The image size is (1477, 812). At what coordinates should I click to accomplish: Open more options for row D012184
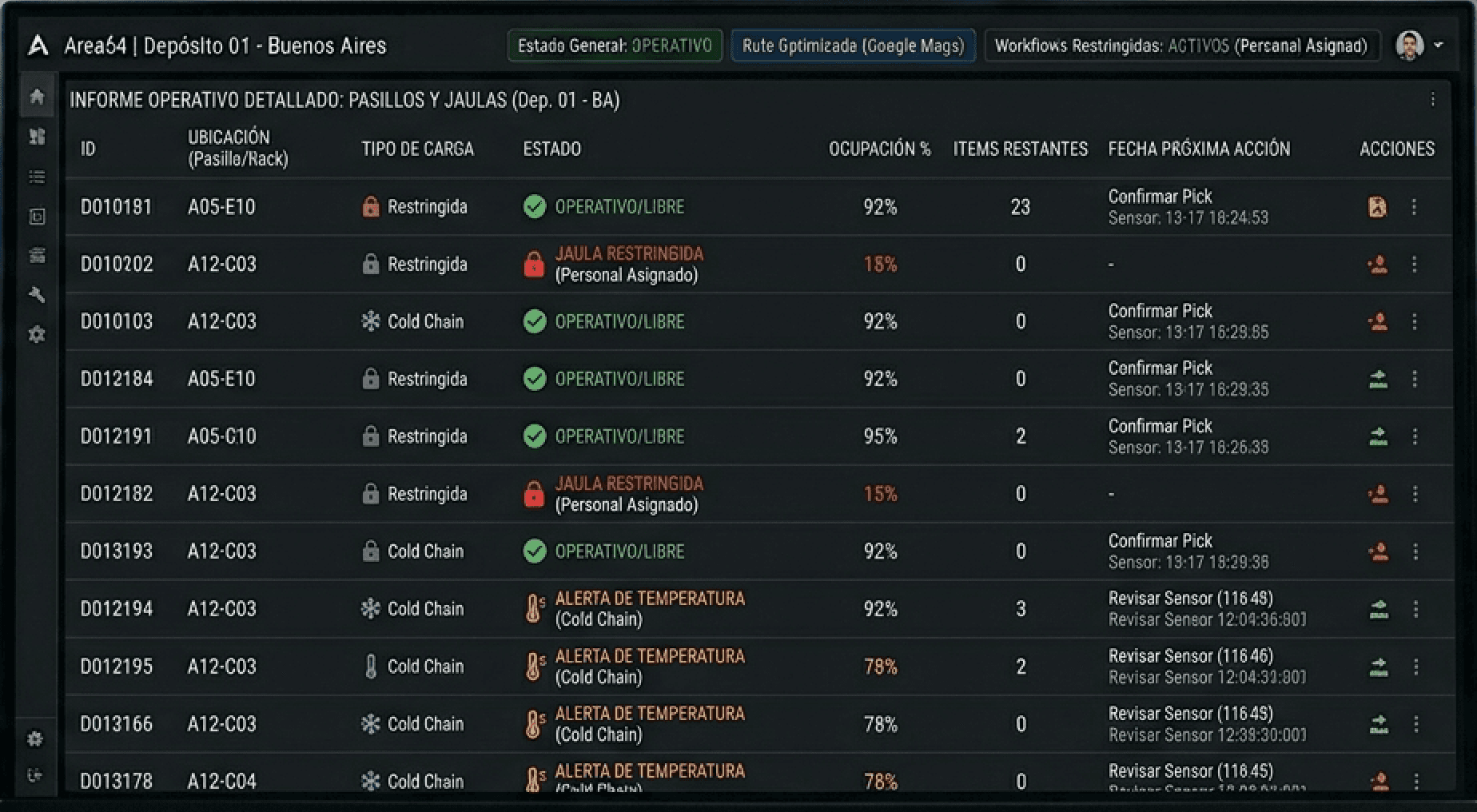coord(1415,379)
